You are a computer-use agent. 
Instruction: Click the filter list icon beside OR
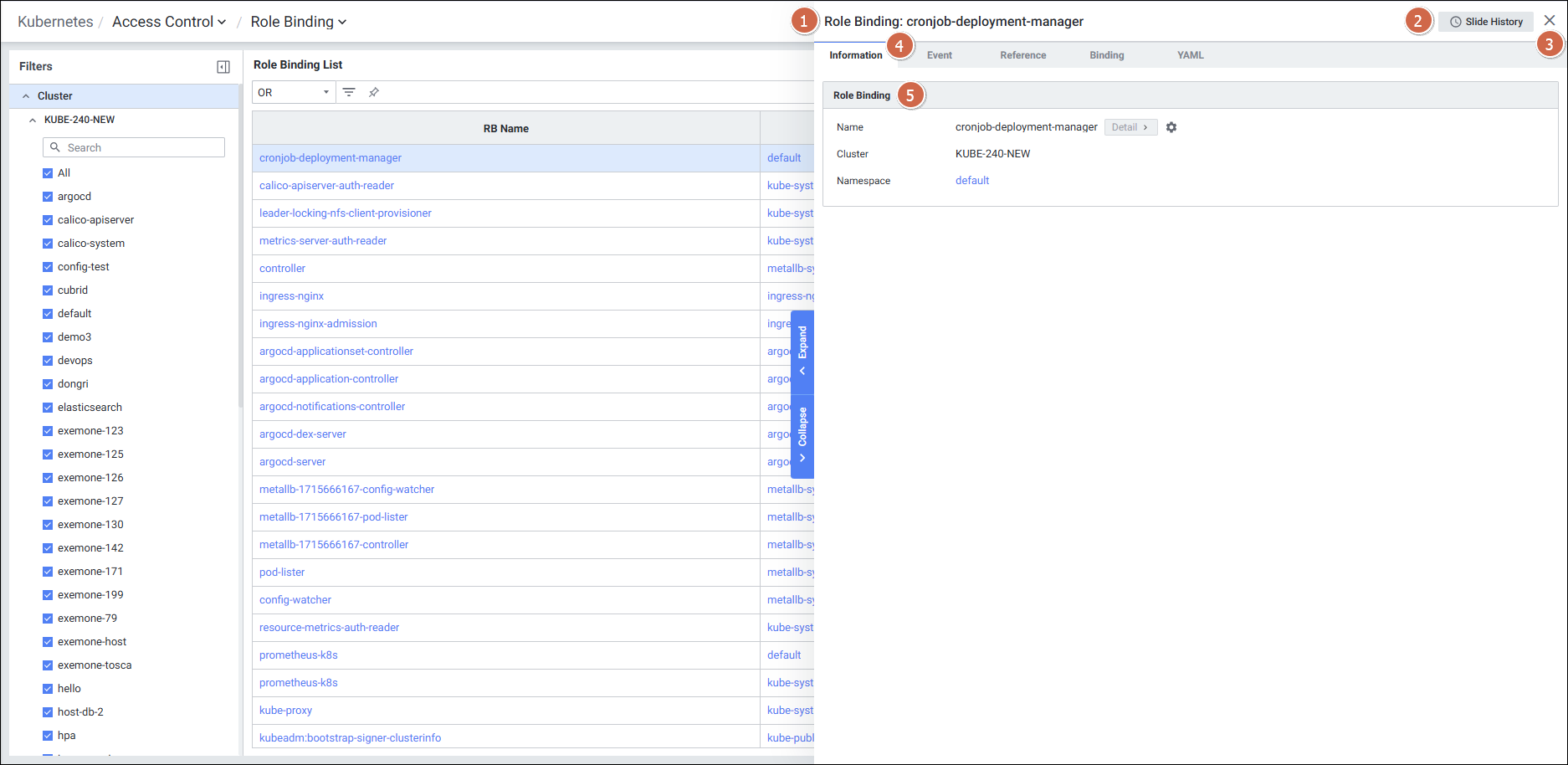[349, 92]
